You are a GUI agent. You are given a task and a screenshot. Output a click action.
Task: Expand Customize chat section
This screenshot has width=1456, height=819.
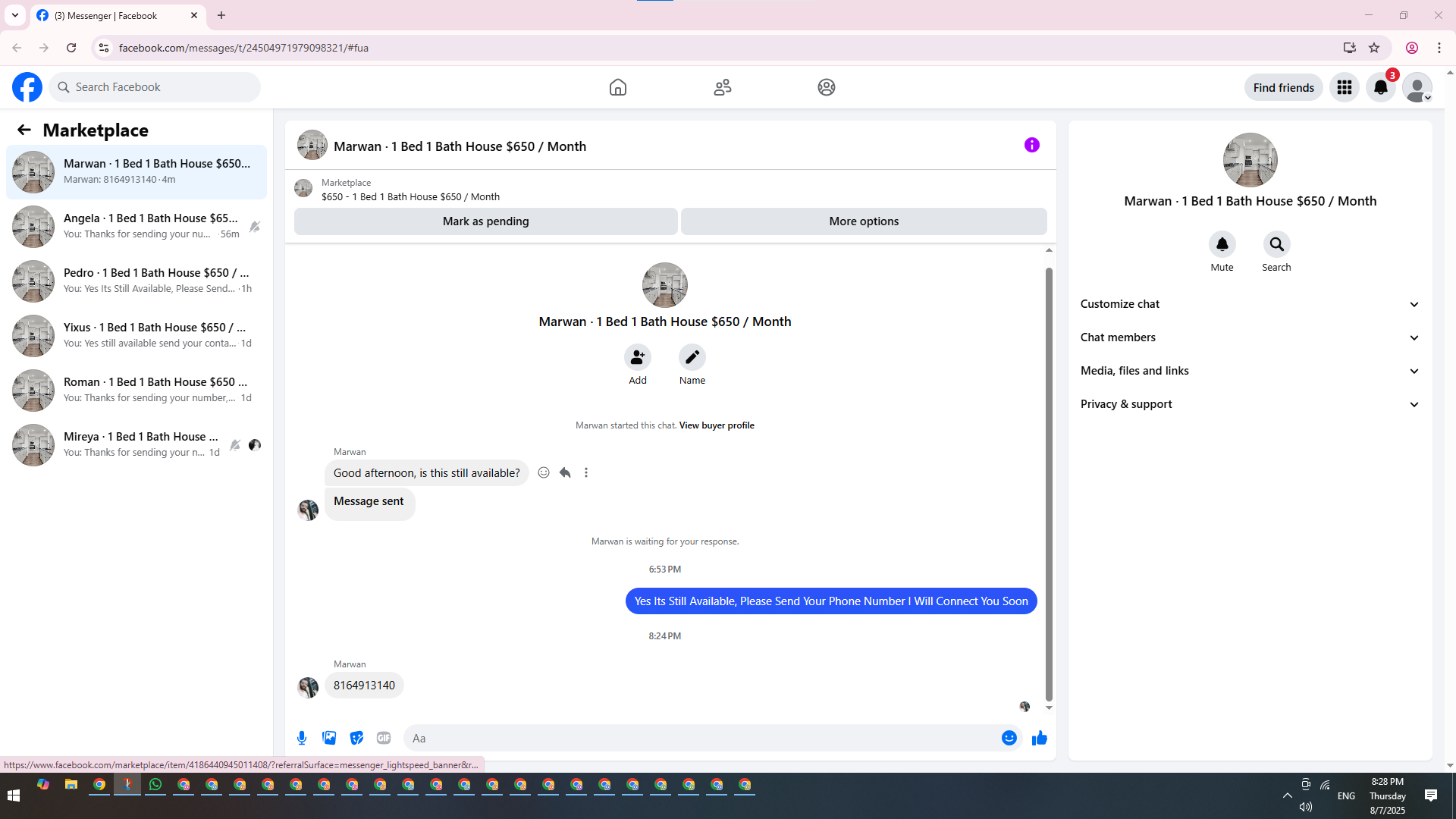point(1250,304)
